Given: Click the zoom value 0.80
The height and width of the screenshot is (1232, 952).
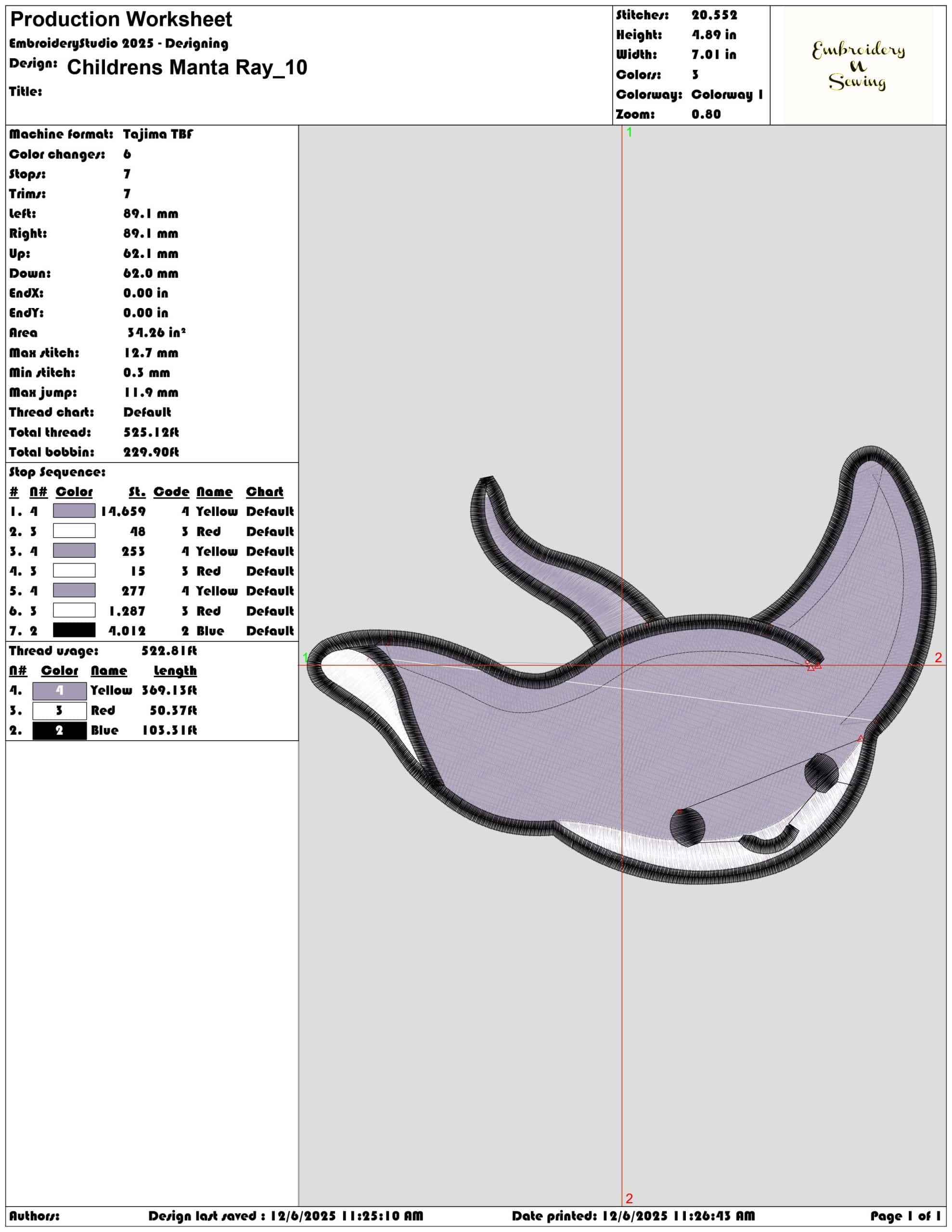Looking at the screenshot, I should pyautogui.click(x=706, y=114).
